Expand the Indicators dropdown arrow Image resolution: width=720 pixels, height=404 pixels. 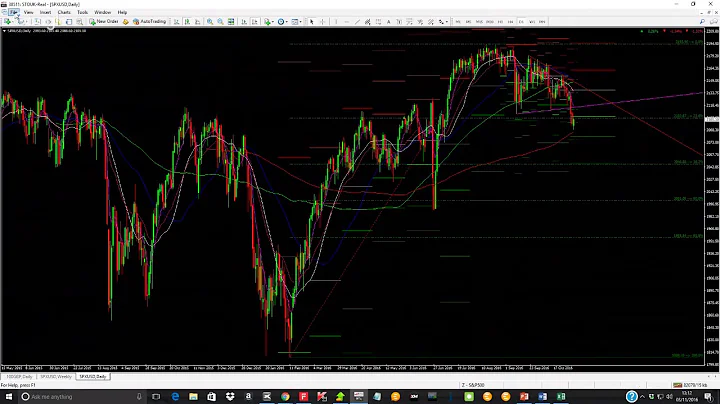pos(273,22)
